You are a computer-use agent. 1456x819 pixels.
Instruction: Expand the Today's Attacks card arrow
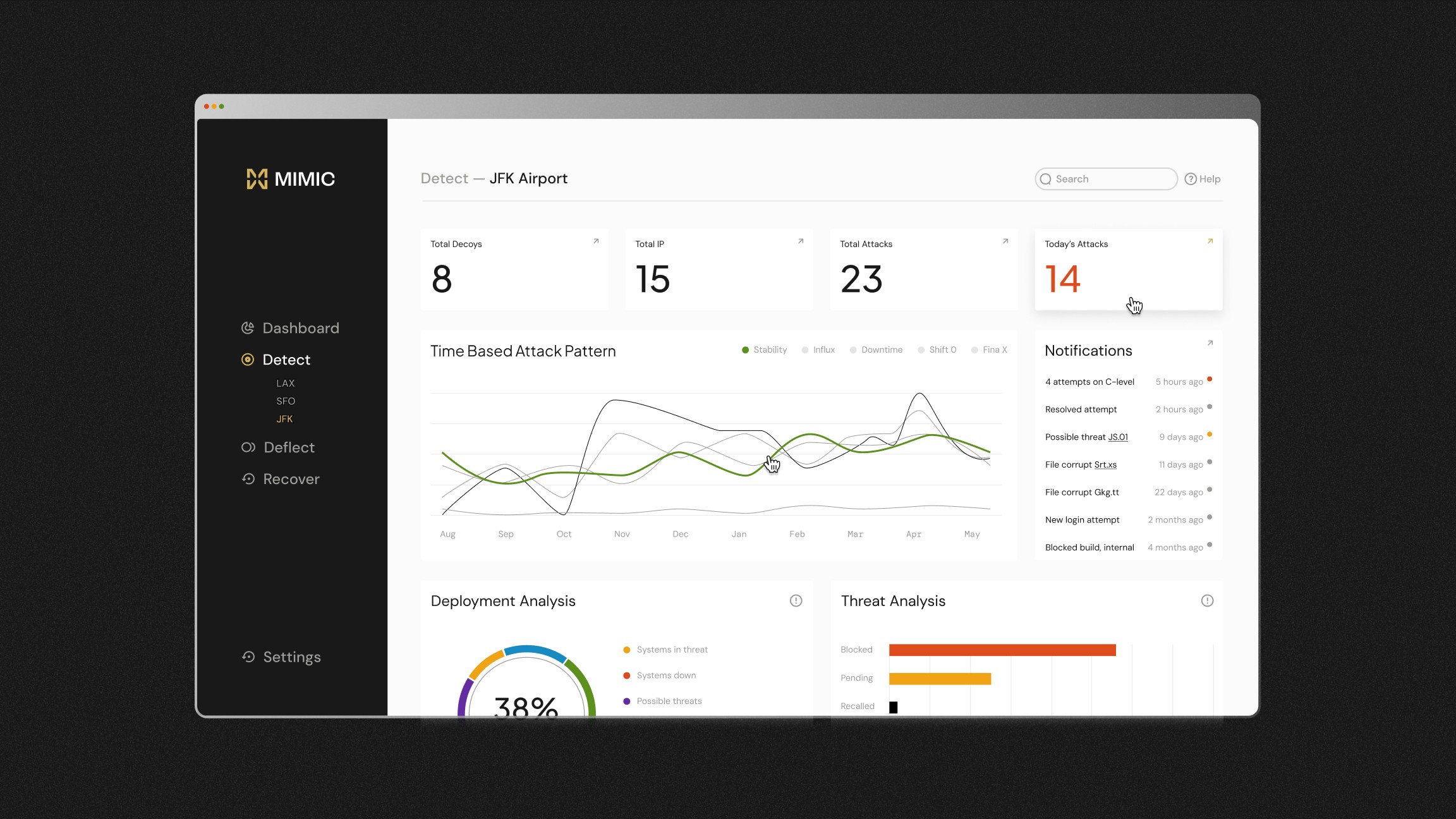(x=1210, y=241)
